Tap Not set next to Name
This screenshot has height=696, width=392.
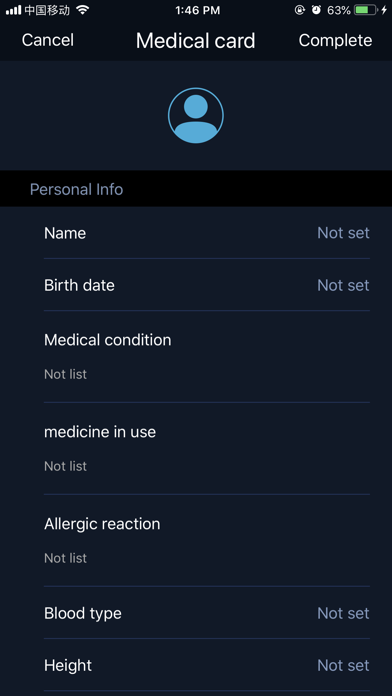click(x=343, y=233)
